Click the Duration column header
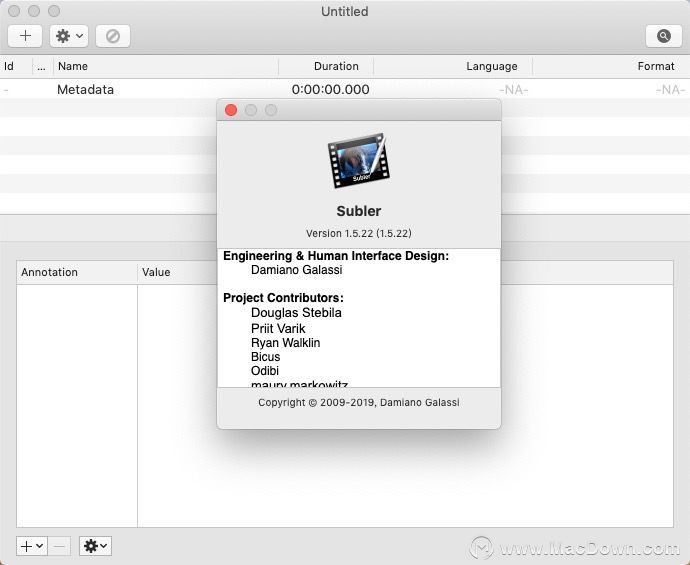The image size is (690, 565). (335, 66)
